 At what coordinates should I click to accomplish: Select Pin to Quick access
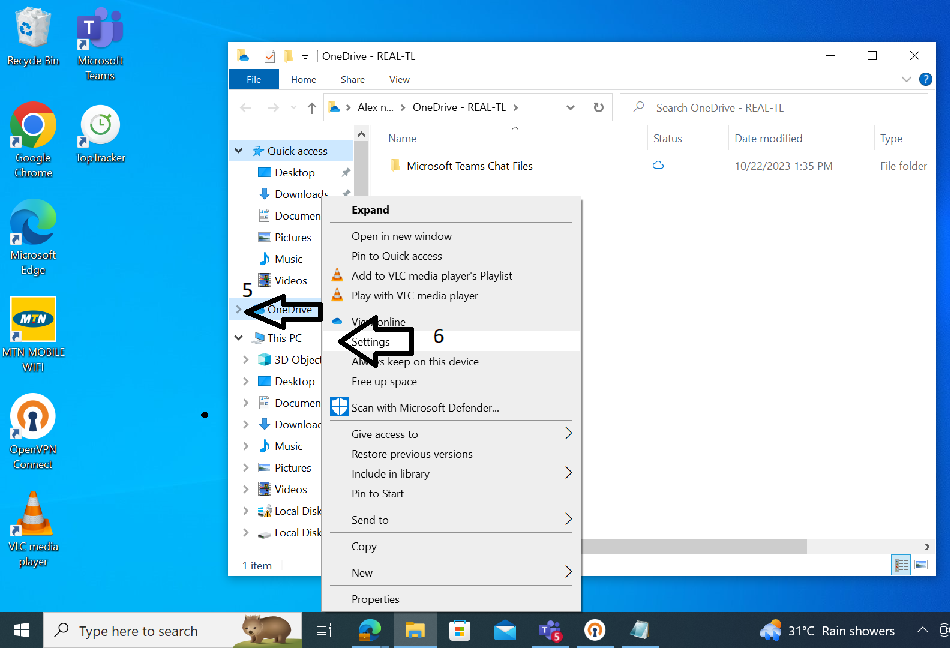click(451, 256)
